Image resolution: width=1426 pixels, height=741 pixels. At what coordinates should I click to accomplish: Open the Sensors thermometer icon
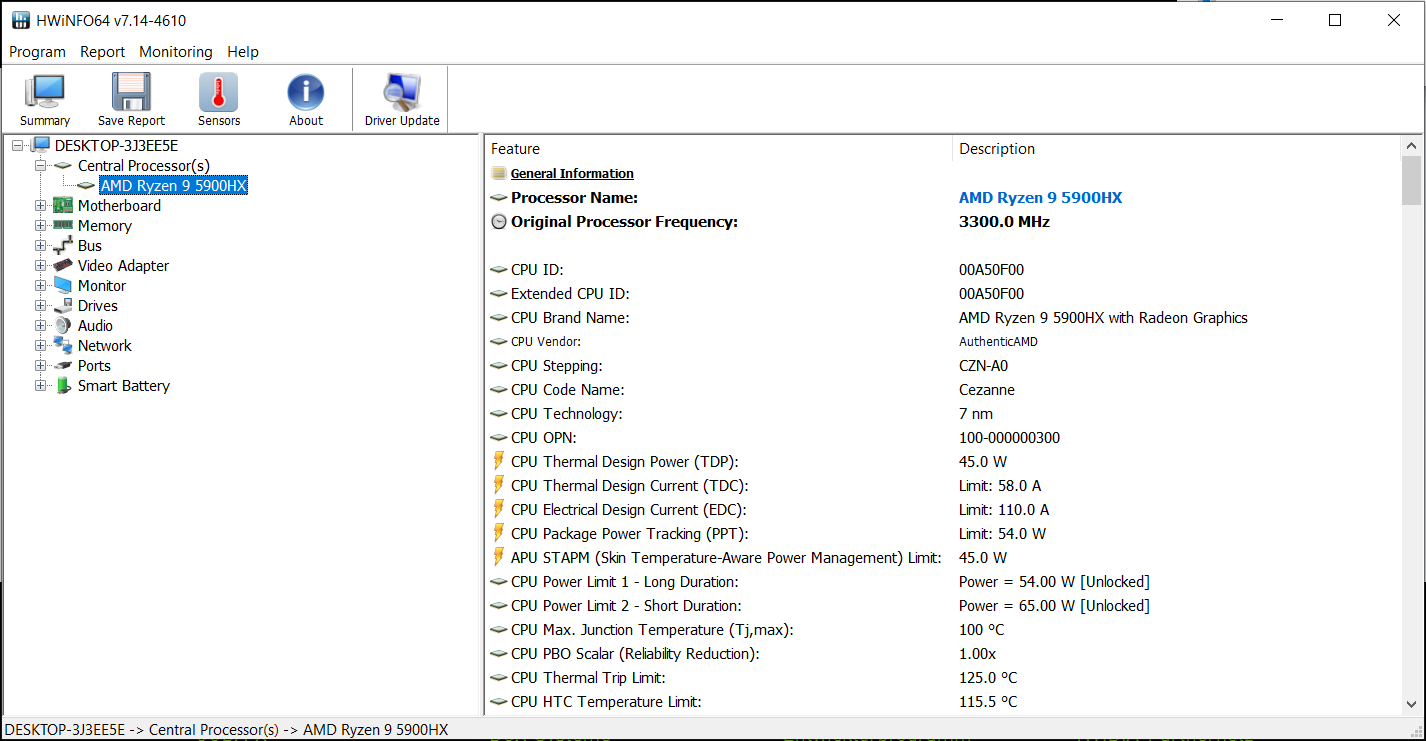coord(218,93)
